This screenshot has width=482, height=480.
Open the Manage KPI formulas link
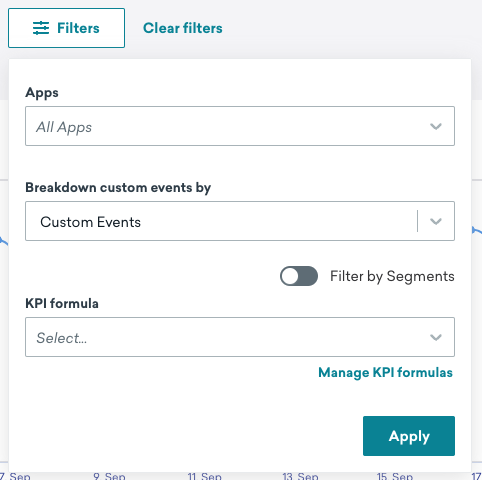click(x=385, y=373)
